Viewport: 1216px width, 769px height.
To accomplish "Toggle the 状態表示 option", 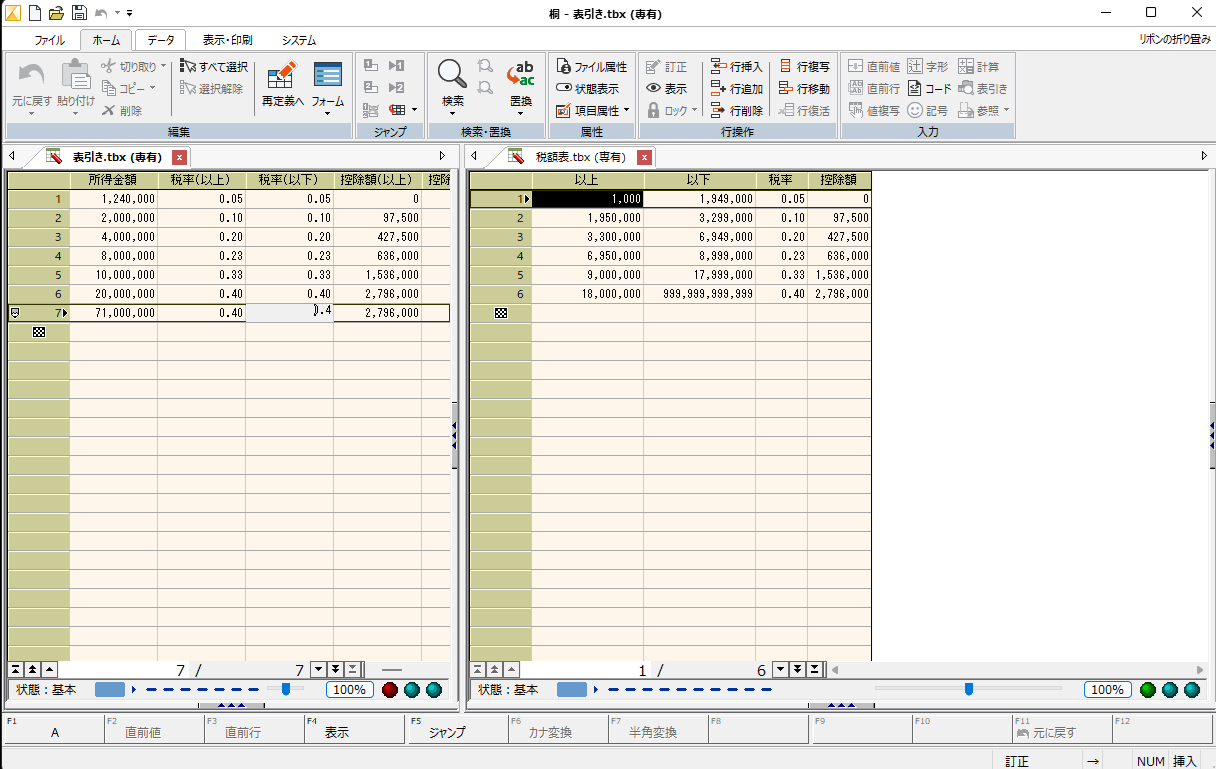I will (563, 89).
